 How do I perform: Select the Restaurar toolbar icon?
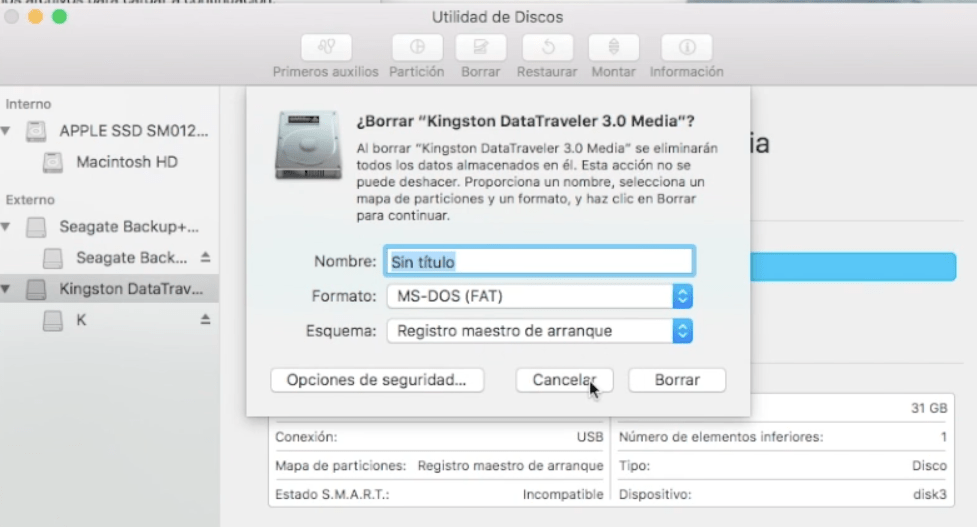547,48
